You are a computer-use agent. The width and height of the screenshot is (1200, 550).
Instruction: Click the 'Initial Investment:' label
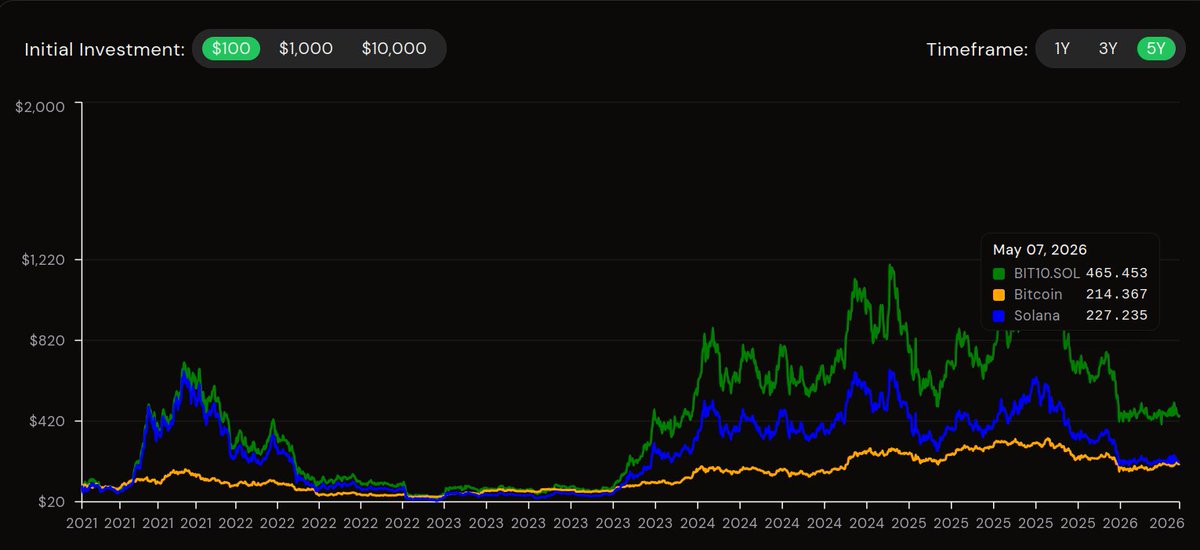coord(105,49)
